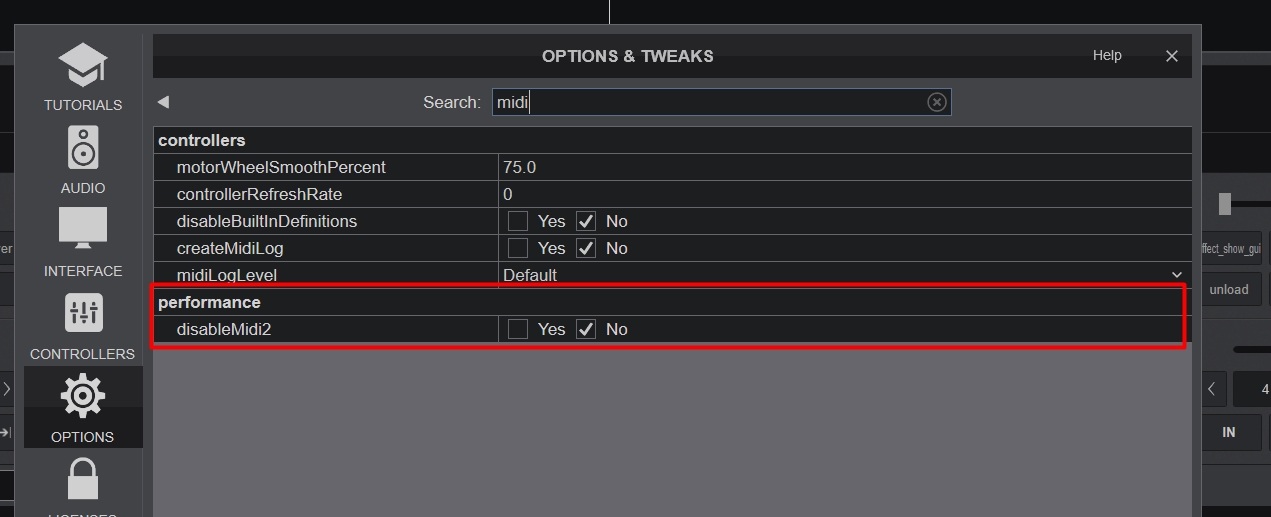Image resolution: width=1271 pixels, height=517 pixels.
Task: Click the Help link
Action: tap(1107, 55)
